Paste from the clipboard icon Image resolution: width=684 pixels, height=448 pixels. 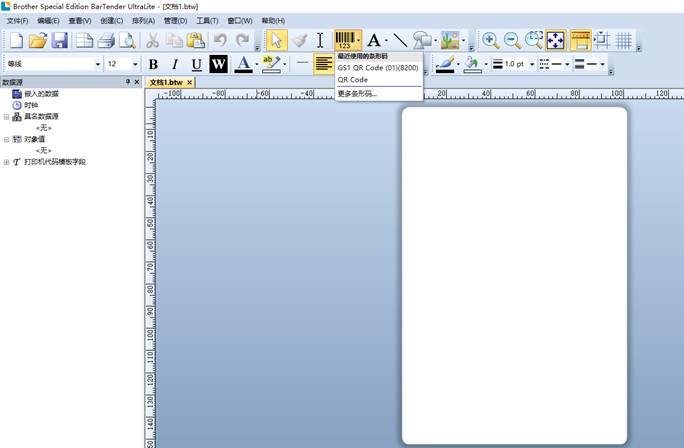196,41
